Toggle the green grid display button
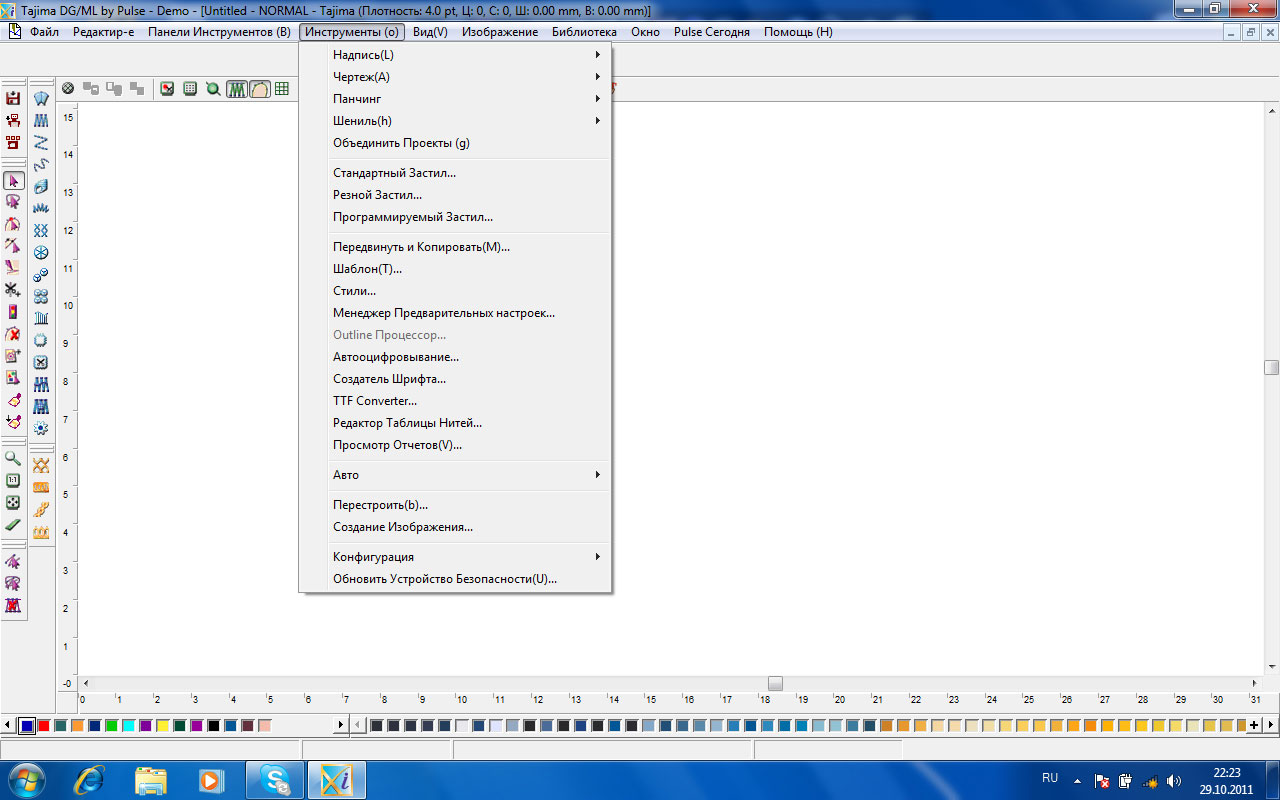The height and width of the screenshot is (800, 1280). coord(282,89)
